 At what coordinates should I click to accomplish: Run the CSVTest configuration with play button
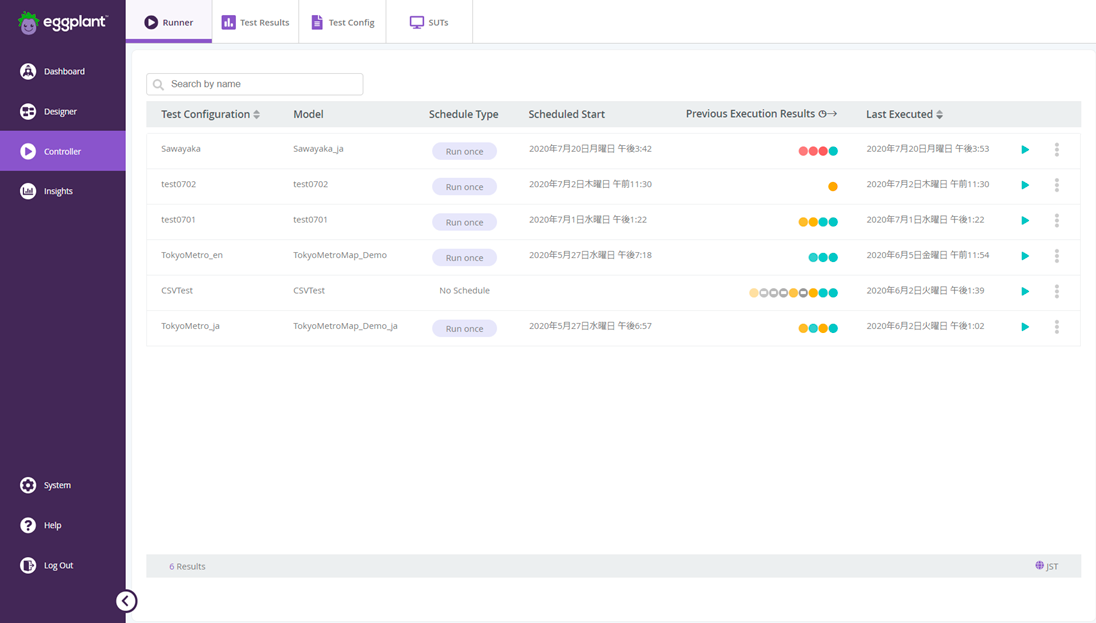click(1025, 292)
